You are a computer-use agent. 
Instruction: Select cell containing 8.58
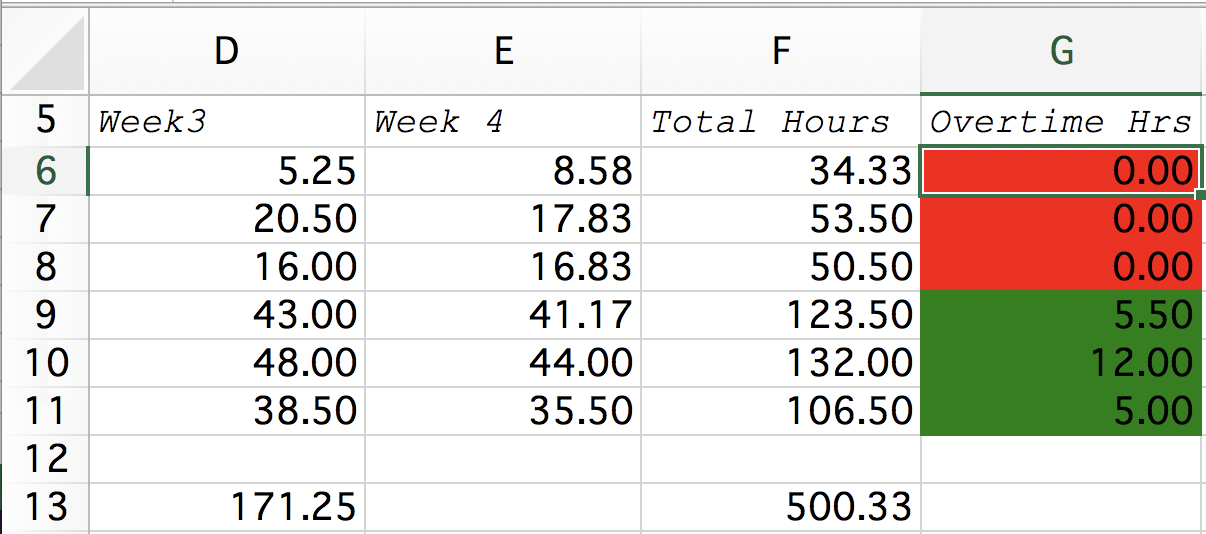[x=503, y=171]
